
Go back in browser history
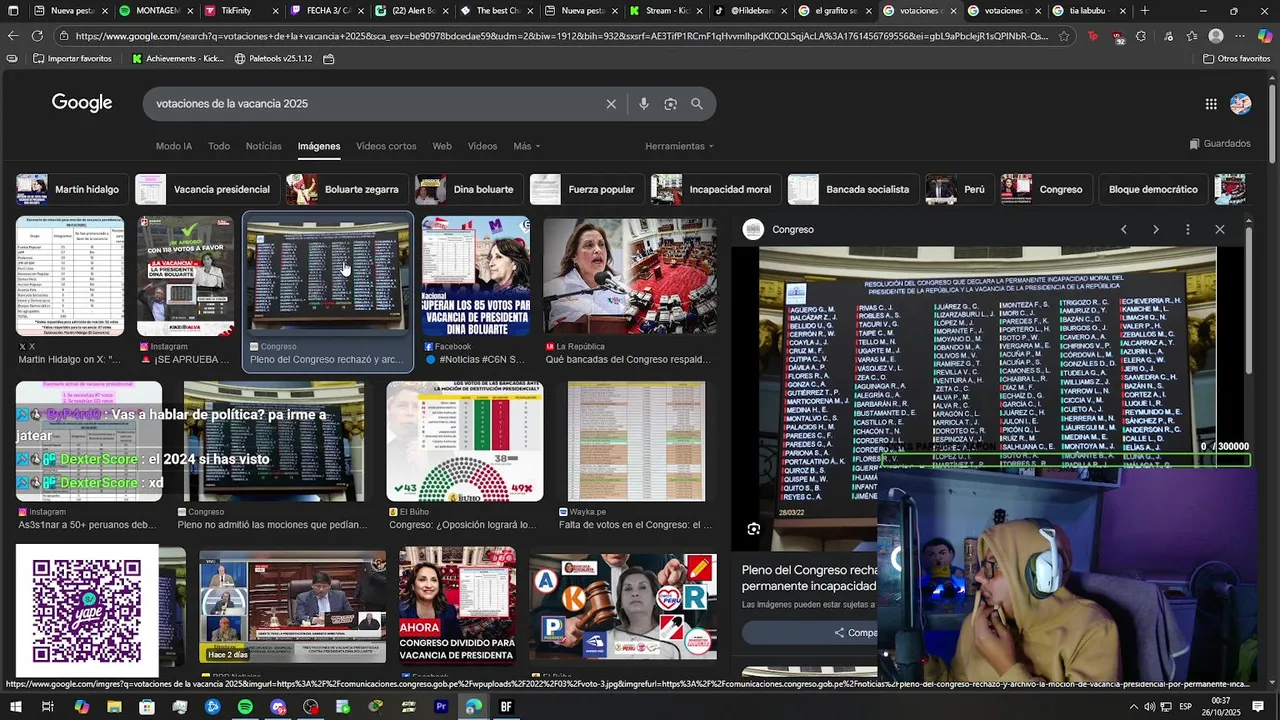(x=13, y=36)
